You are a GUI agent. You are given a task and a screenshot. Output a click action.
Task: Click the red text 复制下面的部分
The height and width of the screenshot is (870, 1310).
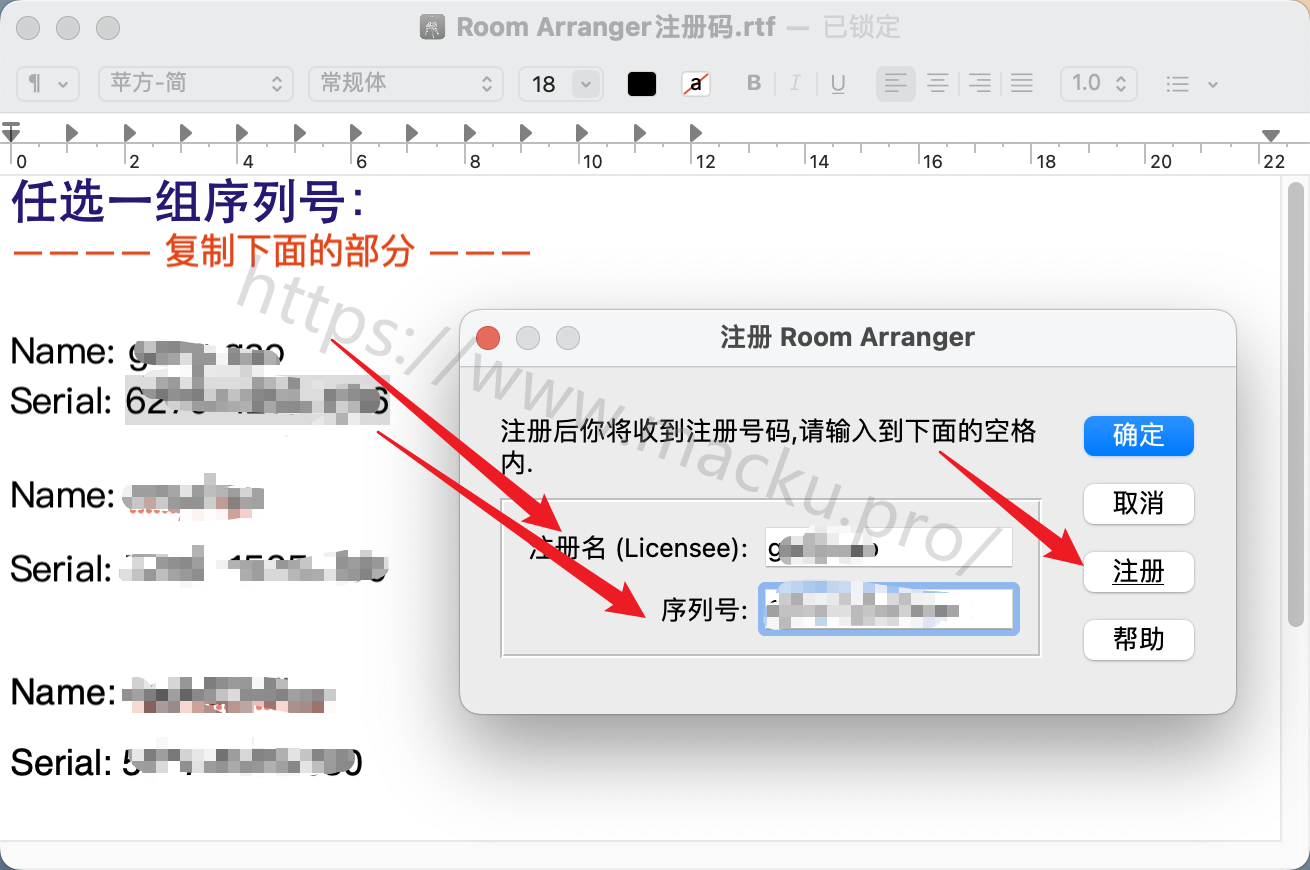(289, 252)
